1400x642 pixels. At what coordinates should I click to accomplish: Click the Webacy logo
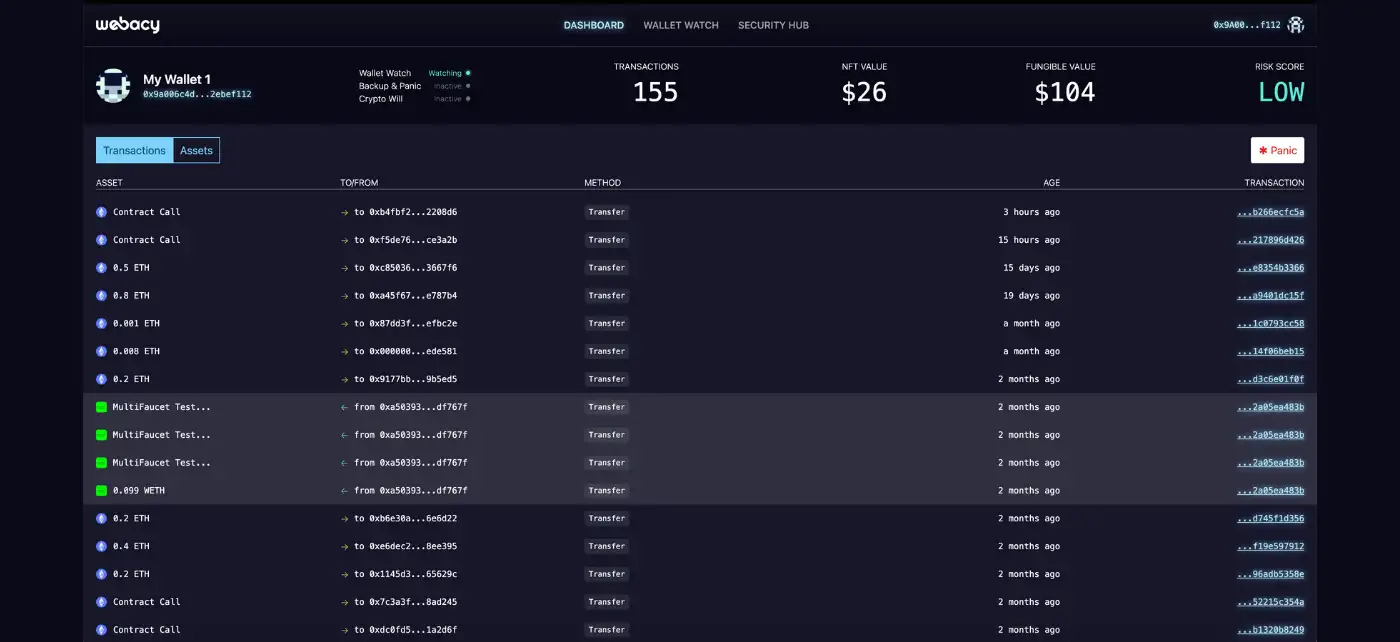pos(127,25)
